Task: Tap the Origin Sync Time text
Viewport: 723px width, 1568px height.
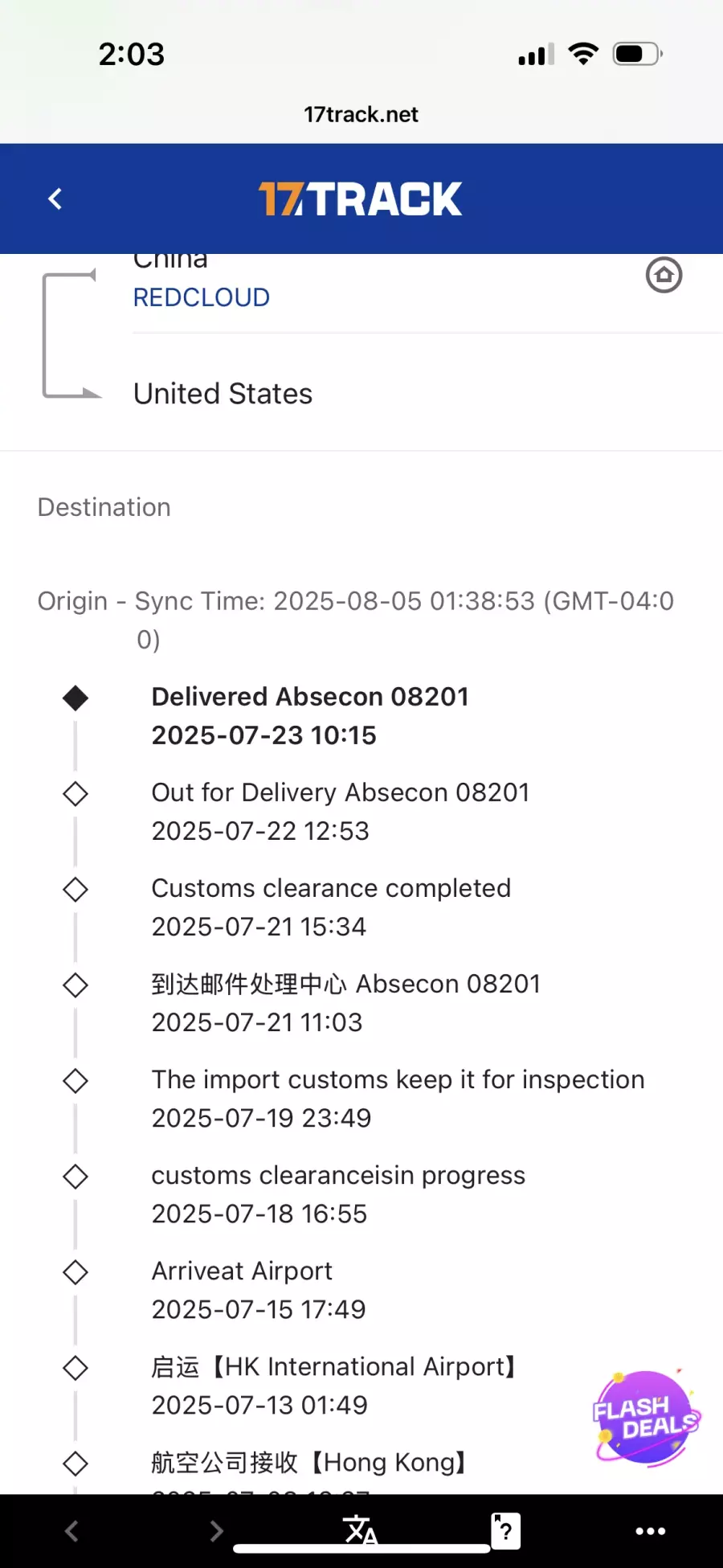Action: point(355,620)
